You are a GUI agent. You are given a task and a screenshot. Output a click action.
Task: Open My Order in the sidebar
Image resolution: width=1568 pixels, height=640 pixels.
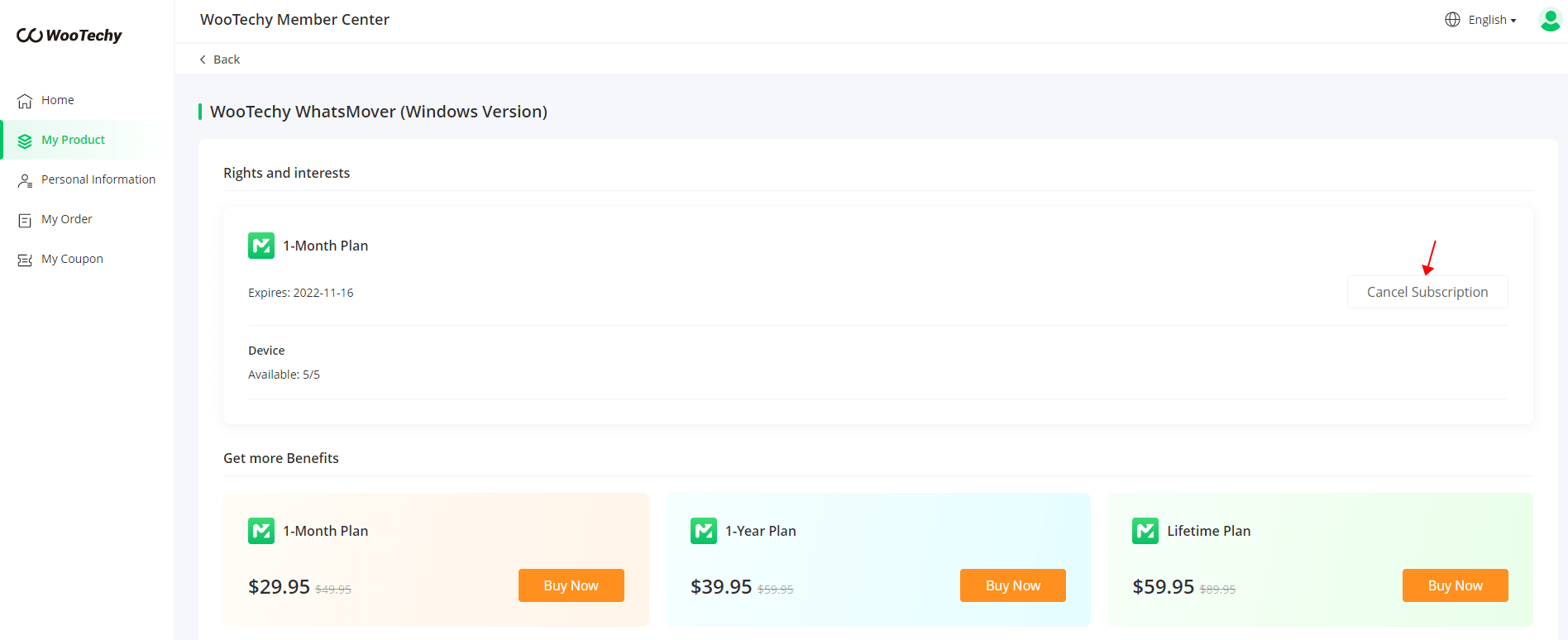pyautogui.click(x=67, y=219)
